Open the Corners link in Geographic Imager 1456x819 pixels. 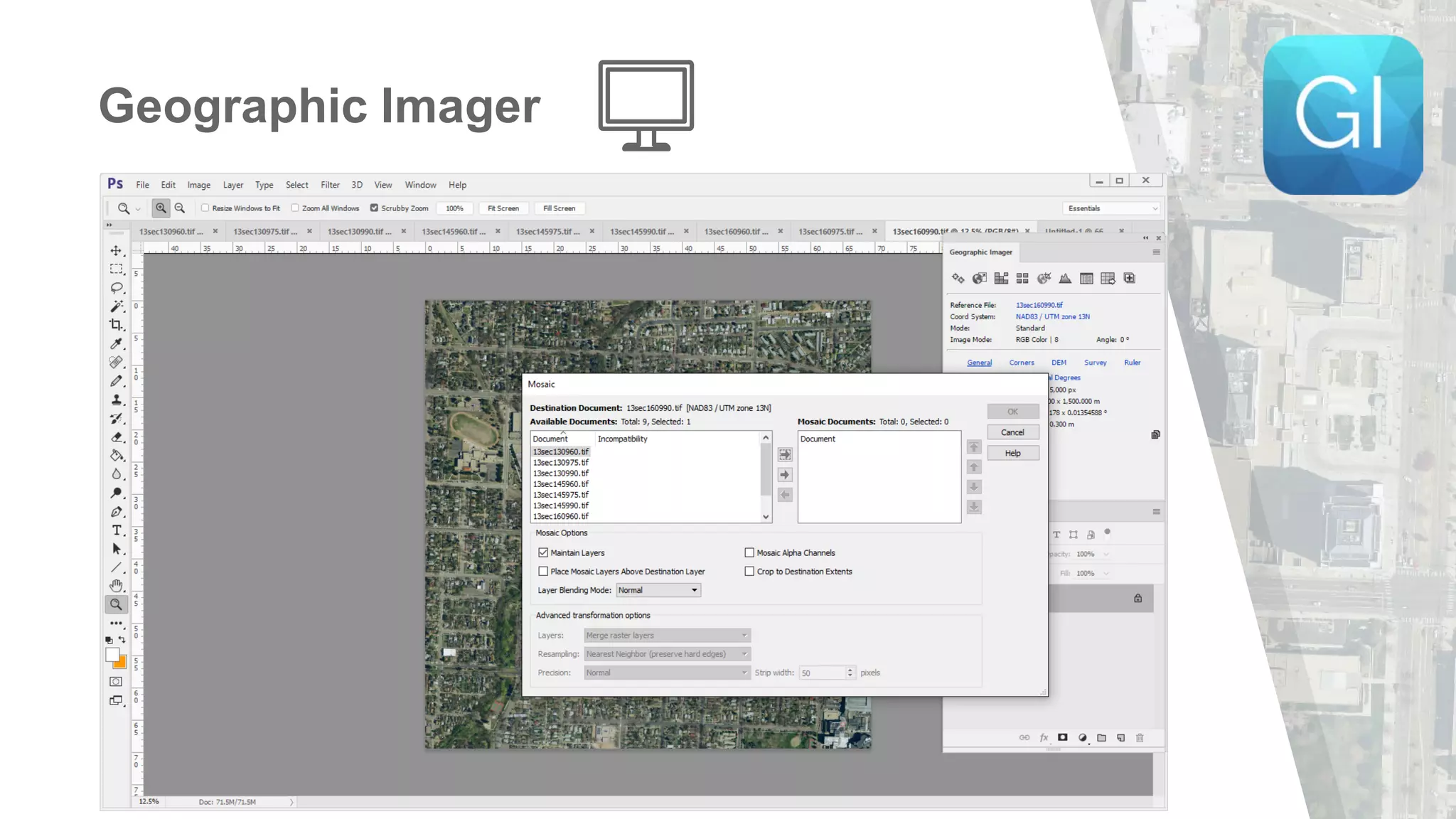click(1022, 363)
